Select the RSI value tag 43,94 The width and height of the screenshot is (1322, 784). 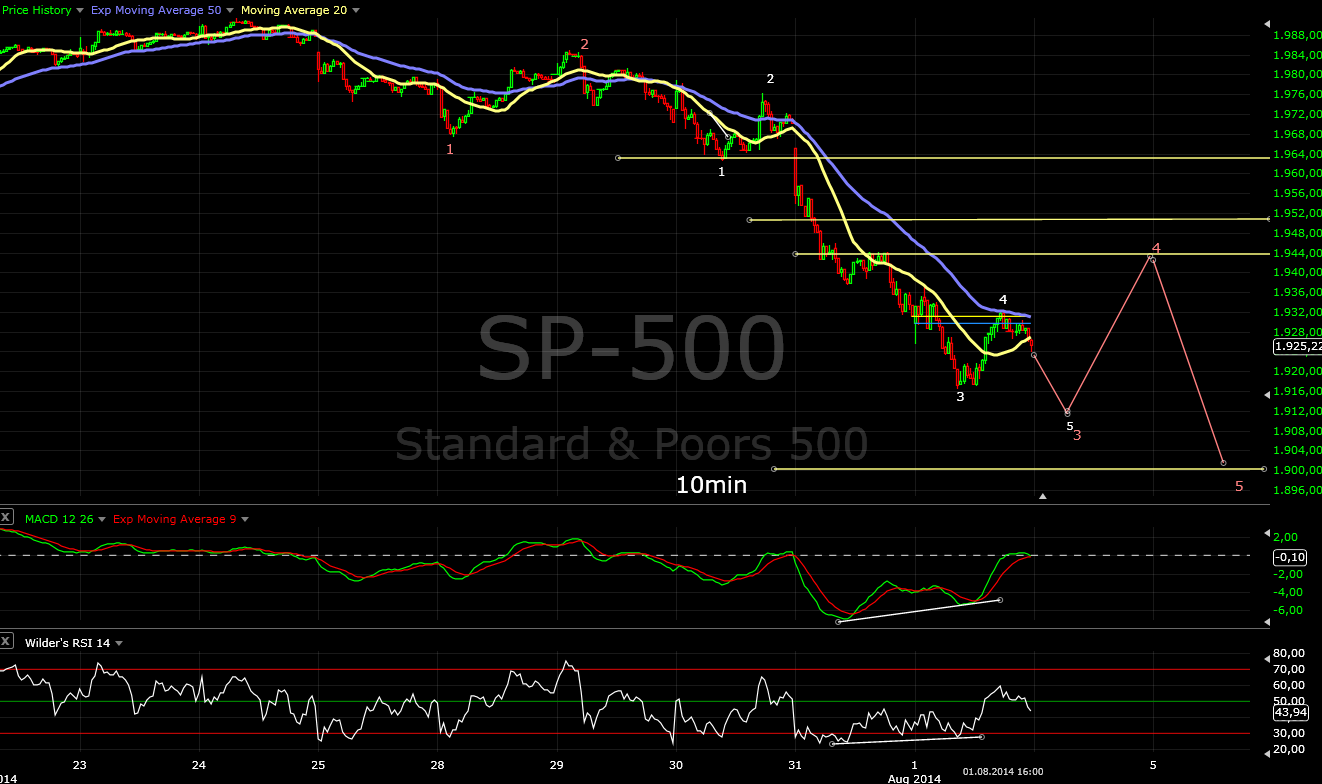tap(1290, 713)
